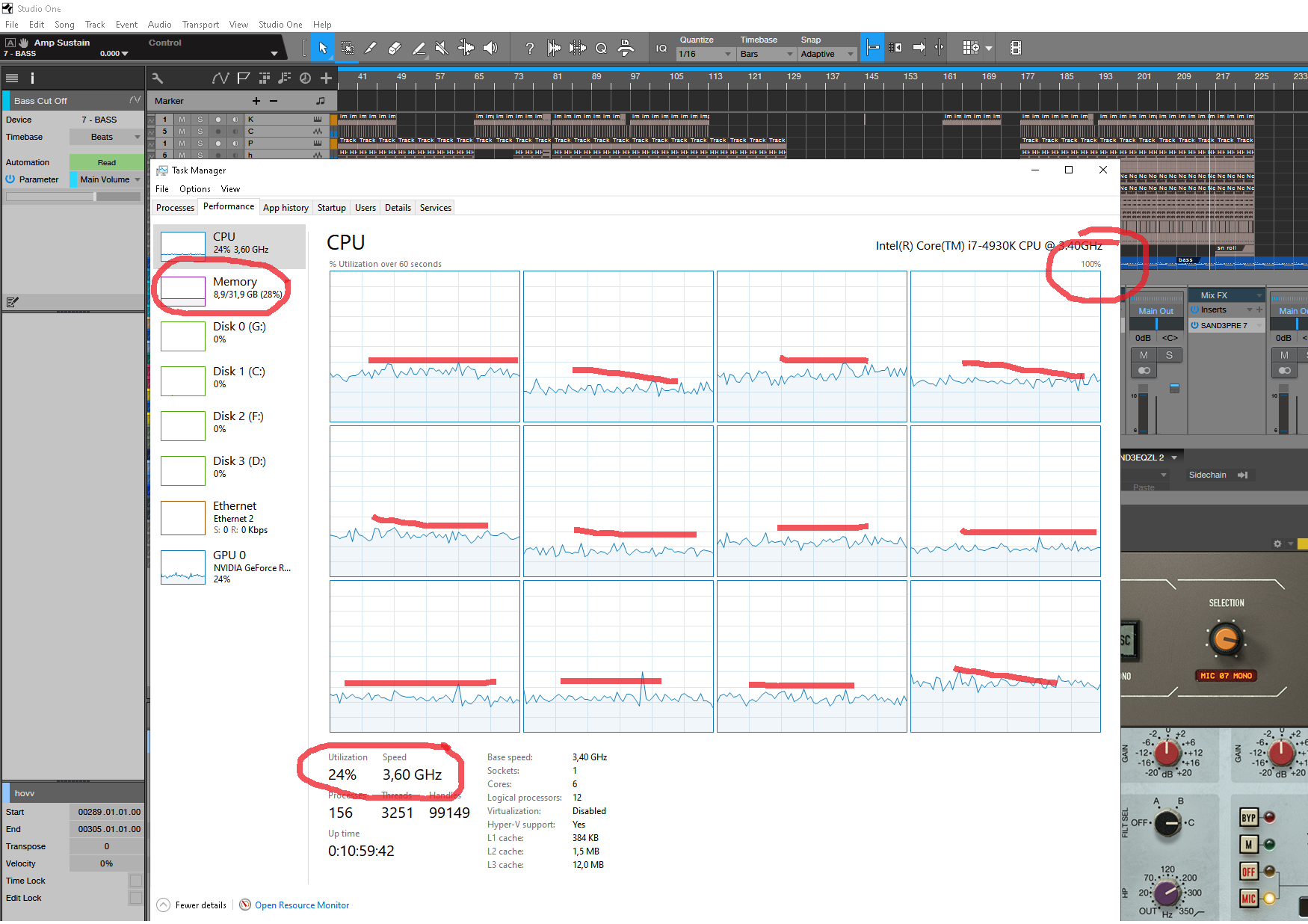1308x924 pixels.
Task: Click the inspector parameter value slider
Action: pos(73,197)
